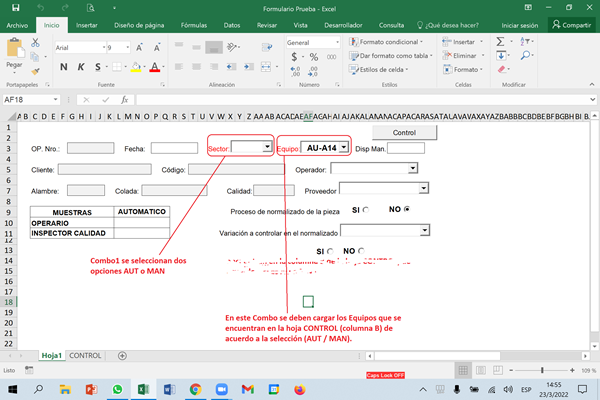Open WhatsApp from the taskbar
This screenshot has height=400, width=600.
(118, 389)
